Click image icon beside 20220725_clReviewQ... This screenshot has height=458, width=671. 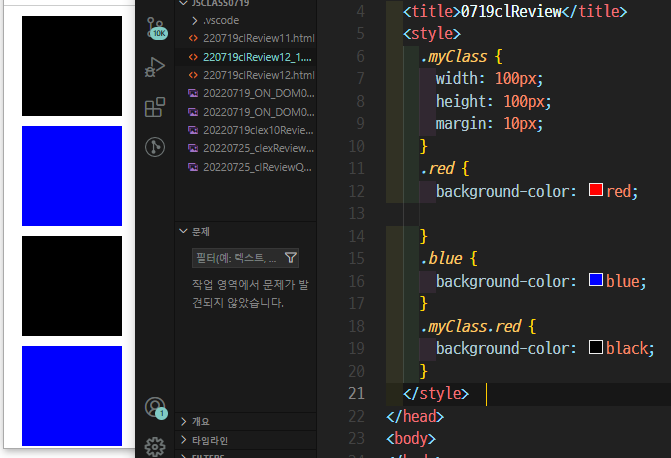coord(193,167)
